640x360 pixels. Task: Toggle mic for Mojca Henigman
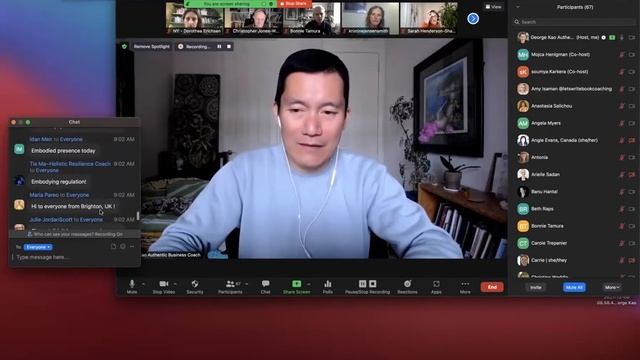[x=622, y=54]
